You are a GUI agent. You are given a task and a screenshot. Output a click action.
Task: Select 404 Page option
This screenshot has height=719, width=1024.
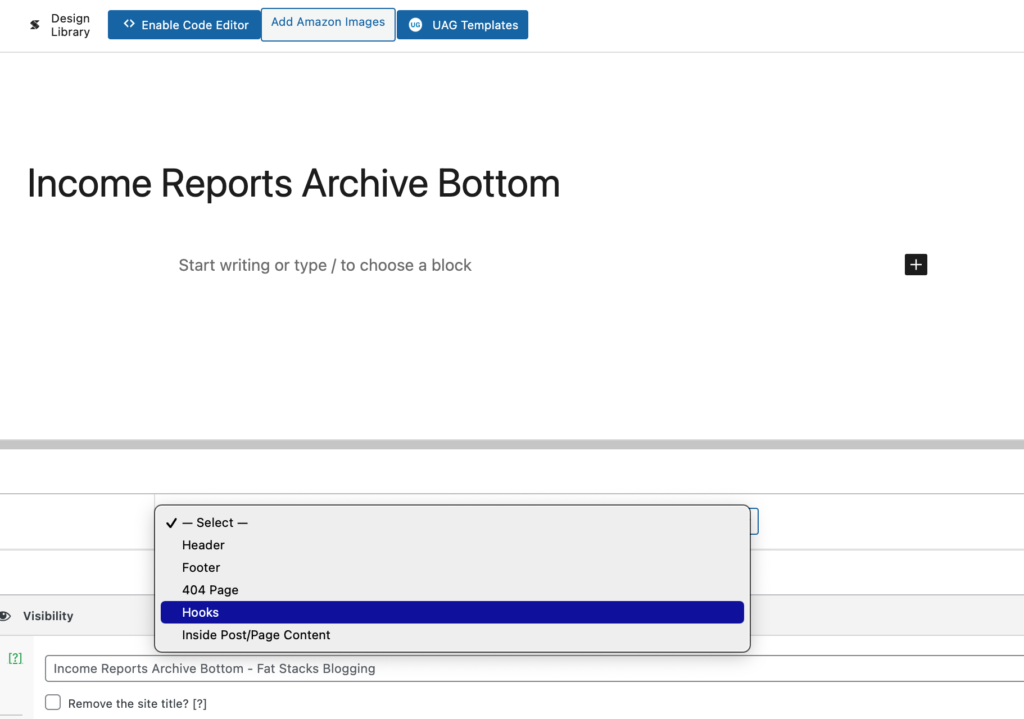[452, 590]
